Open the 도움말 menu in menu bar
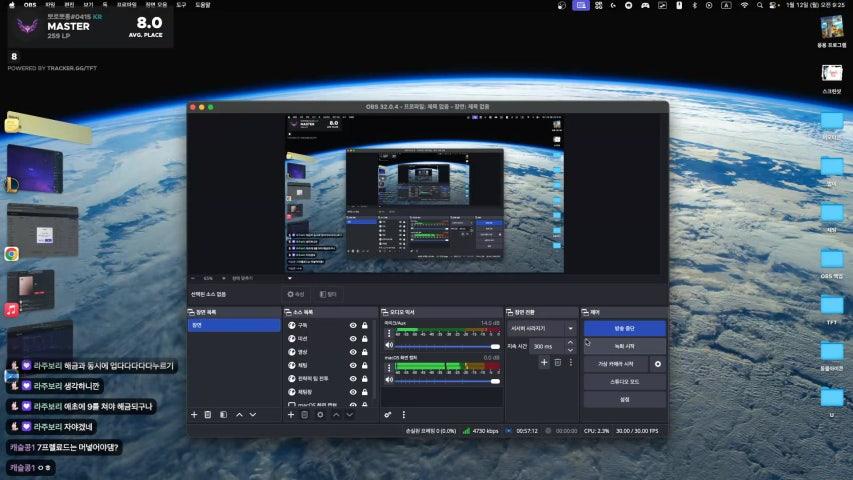The width and height of the screenshot is (853, 480). click(203, 5)
